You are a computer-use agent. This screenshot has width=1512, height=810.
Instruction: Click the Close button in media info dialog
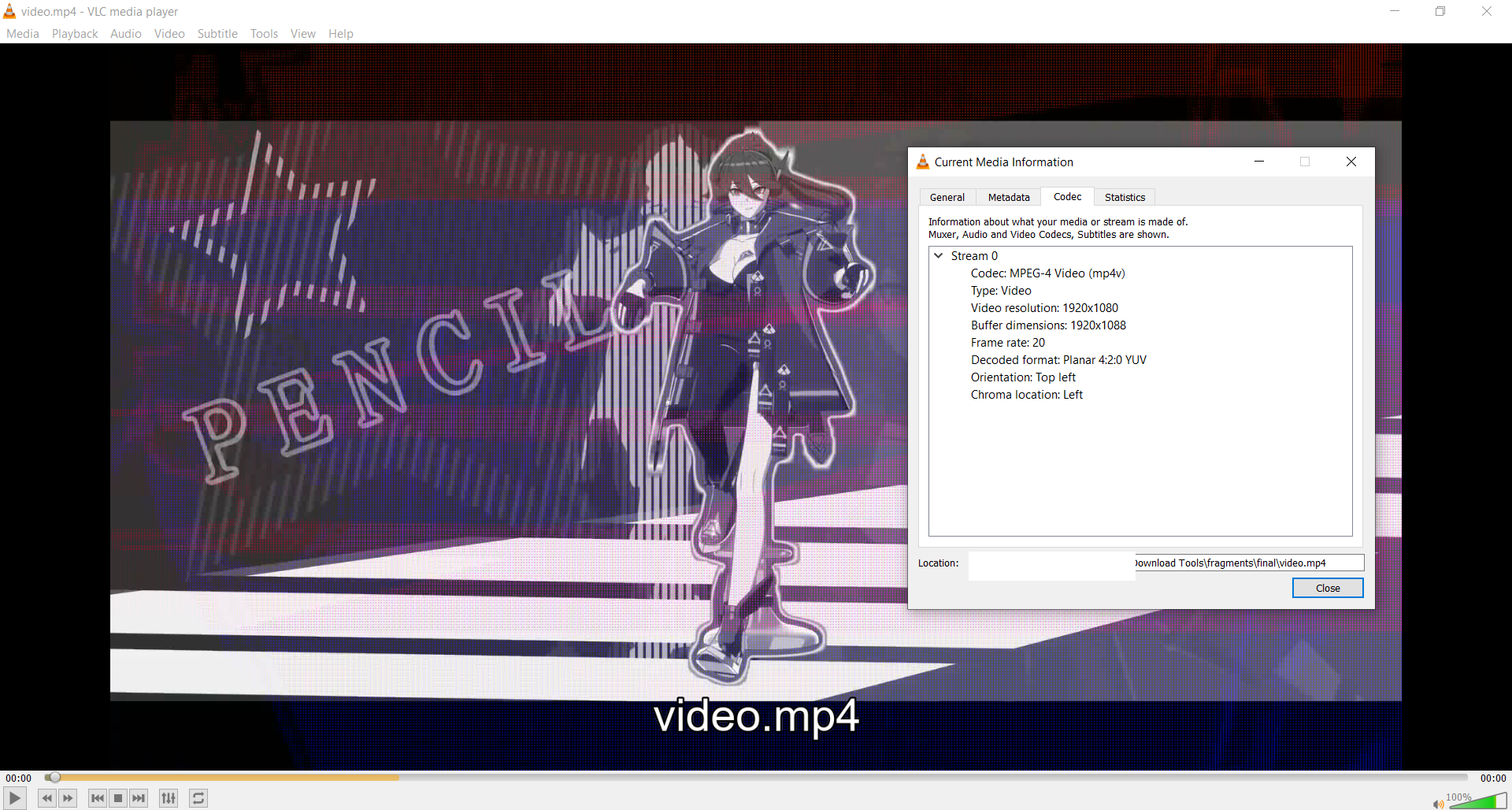coord(1328,589)
